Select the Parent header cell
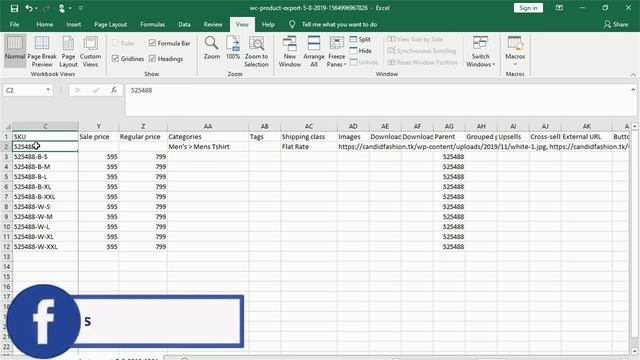 (449, 137)
